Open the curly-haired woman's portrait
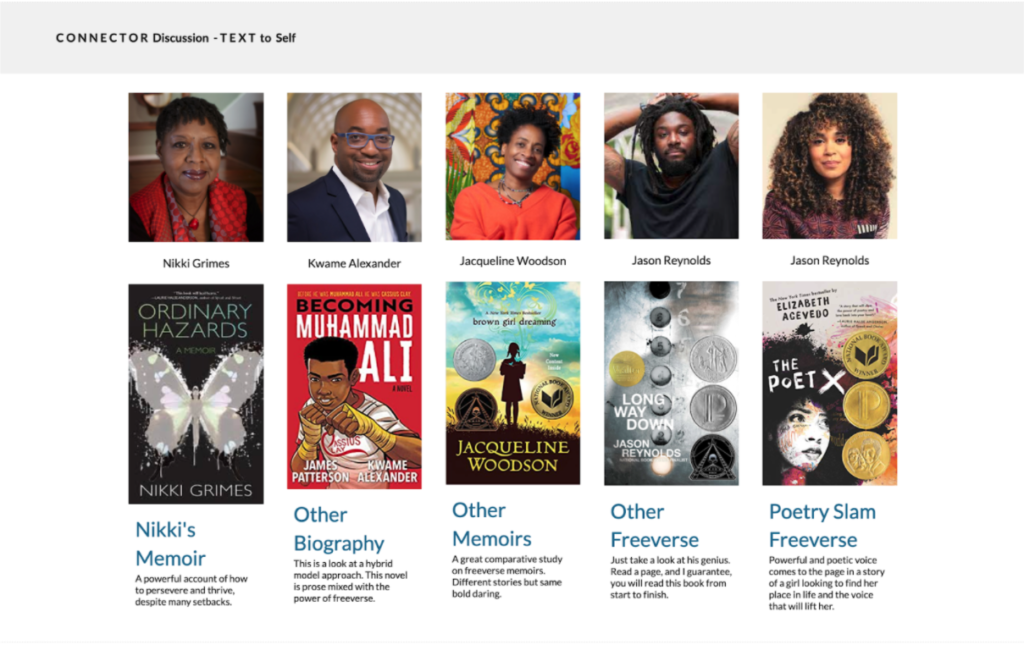Viewport: 1024px width, 645px height. pos(829,167)
